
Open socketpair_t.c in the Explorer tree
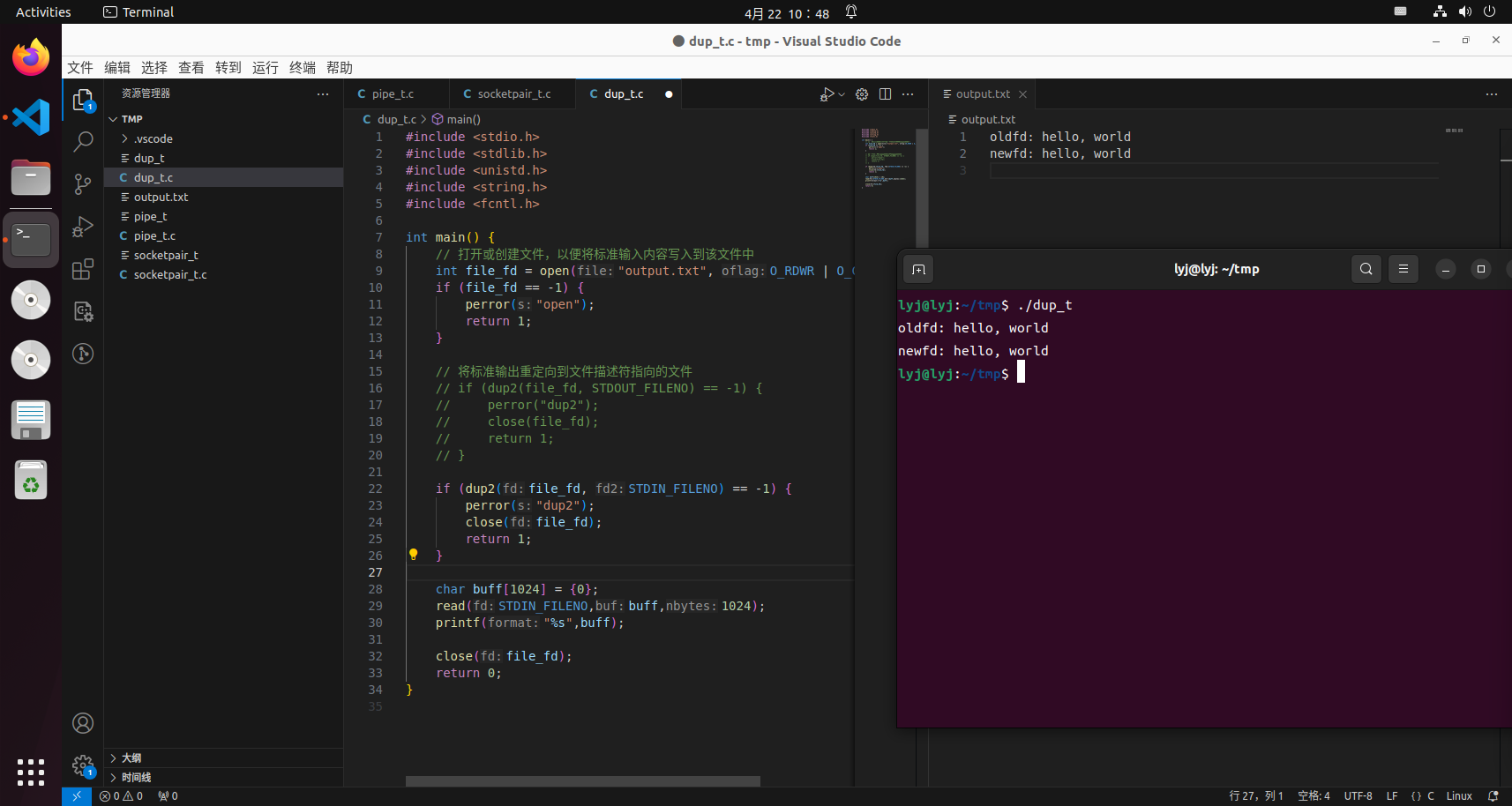coord(224,274)
